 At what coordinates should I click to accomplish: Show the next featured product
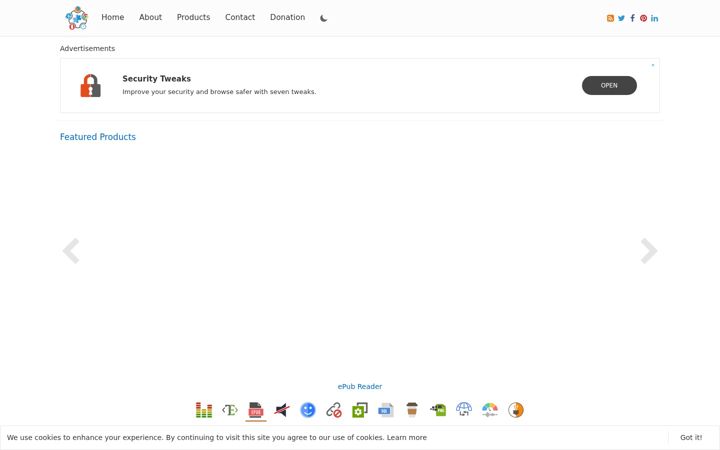[x=649, y=251]
